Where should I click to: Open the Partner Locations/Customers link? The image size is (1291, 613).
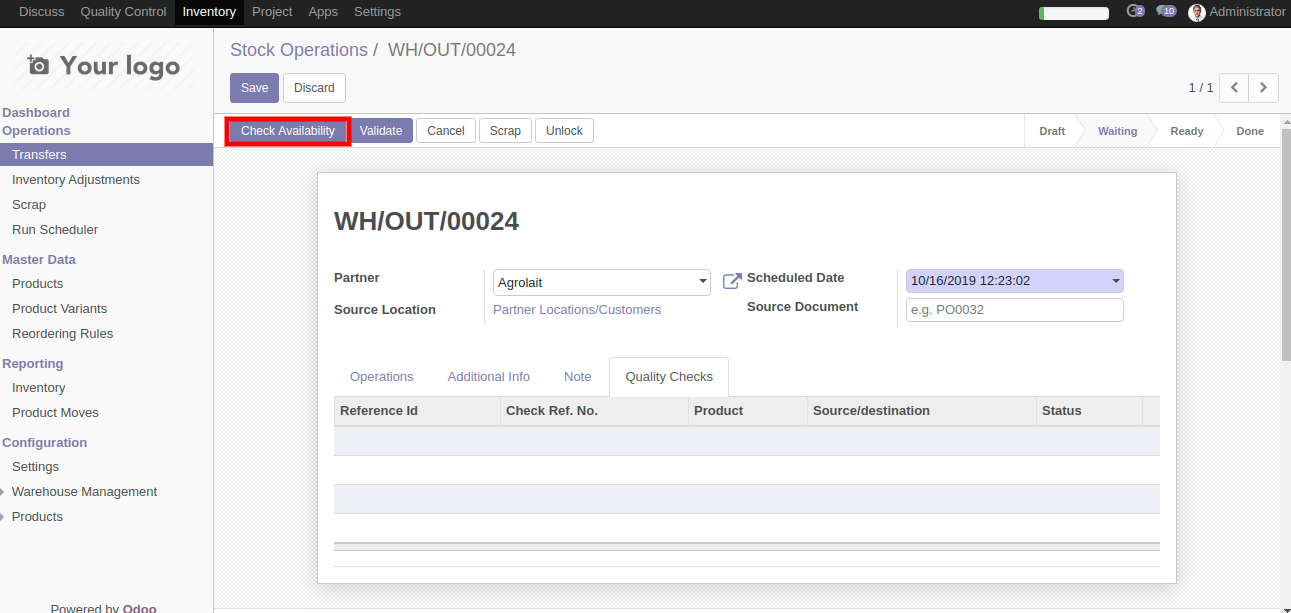click(x=577, y=310)
